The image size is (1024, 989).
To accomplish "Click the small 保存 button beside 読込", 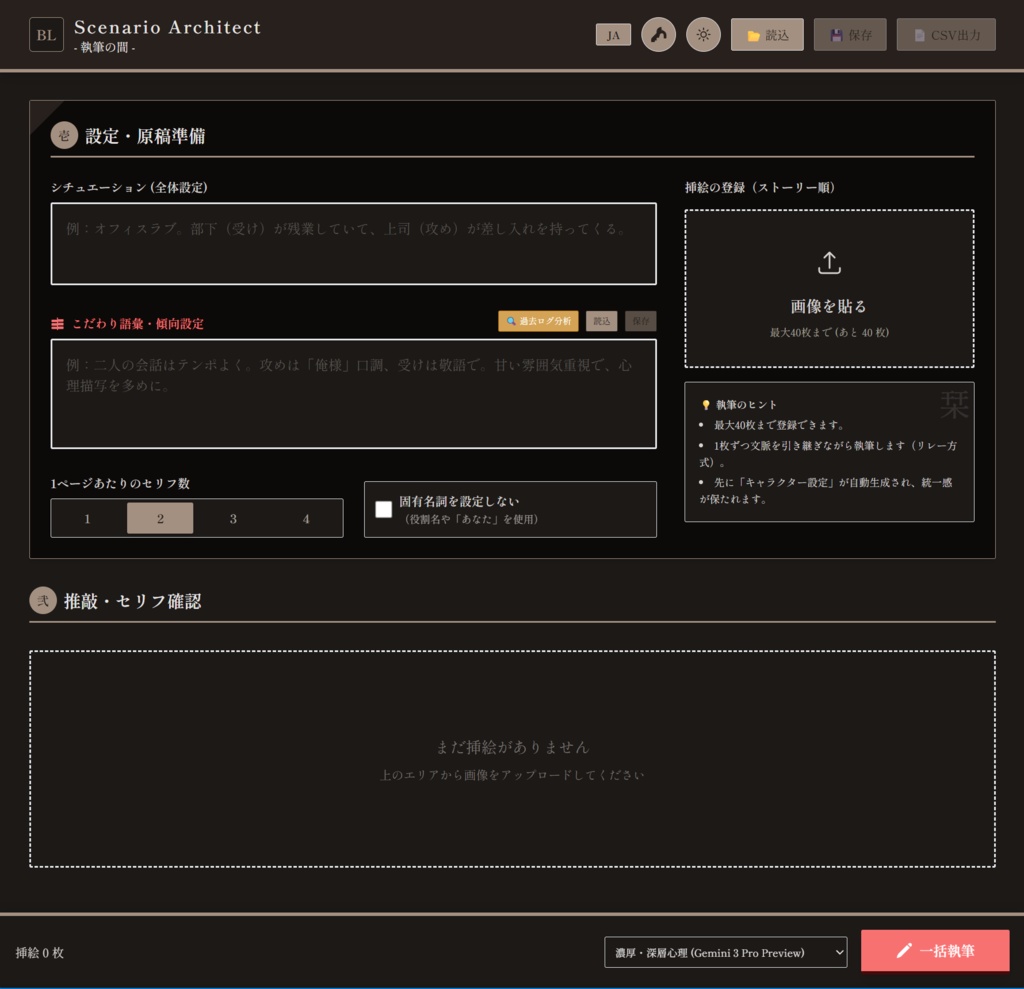I will (x=640, y=321).
